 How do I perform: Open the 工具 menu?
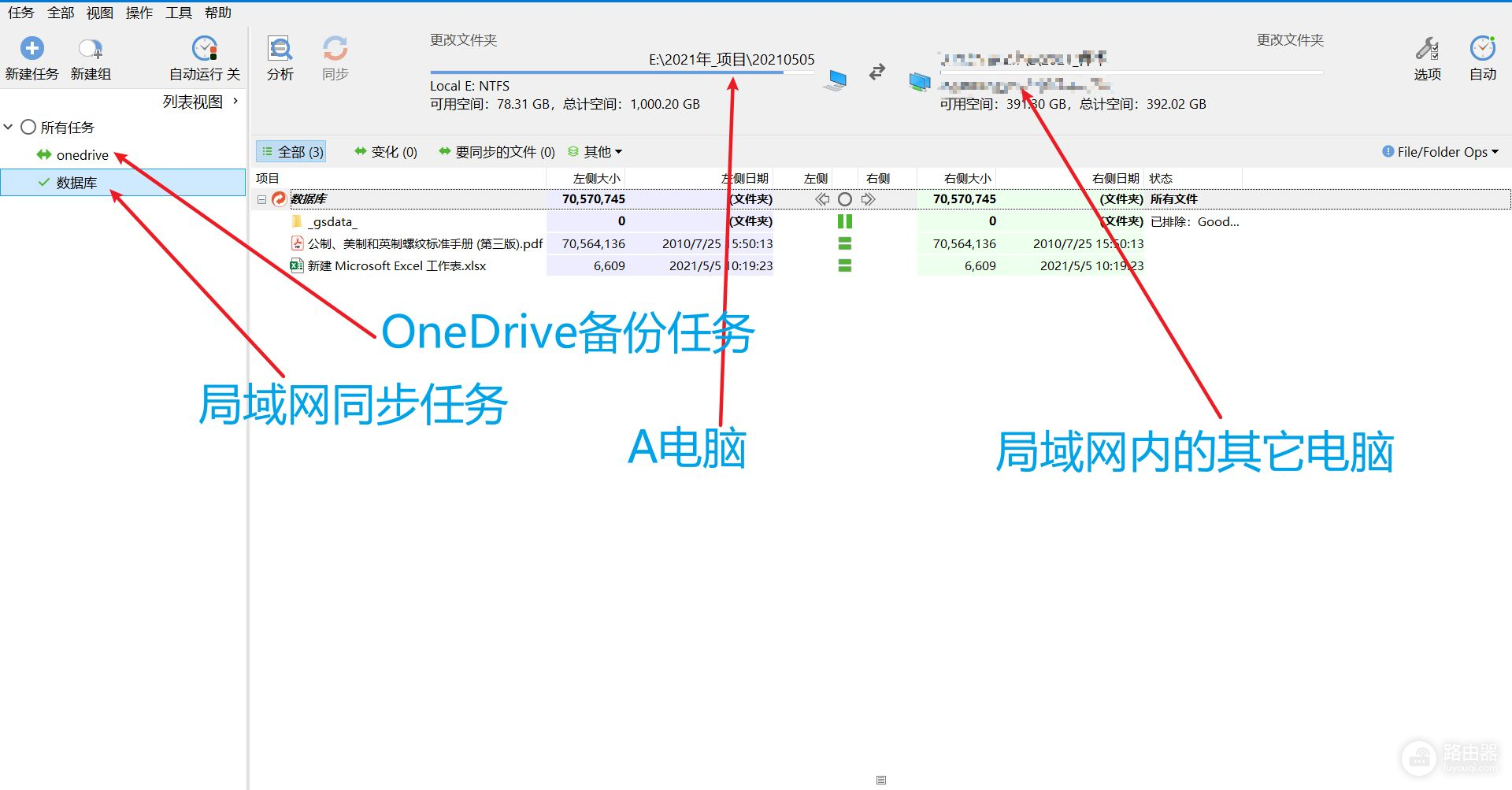[178, 13]
